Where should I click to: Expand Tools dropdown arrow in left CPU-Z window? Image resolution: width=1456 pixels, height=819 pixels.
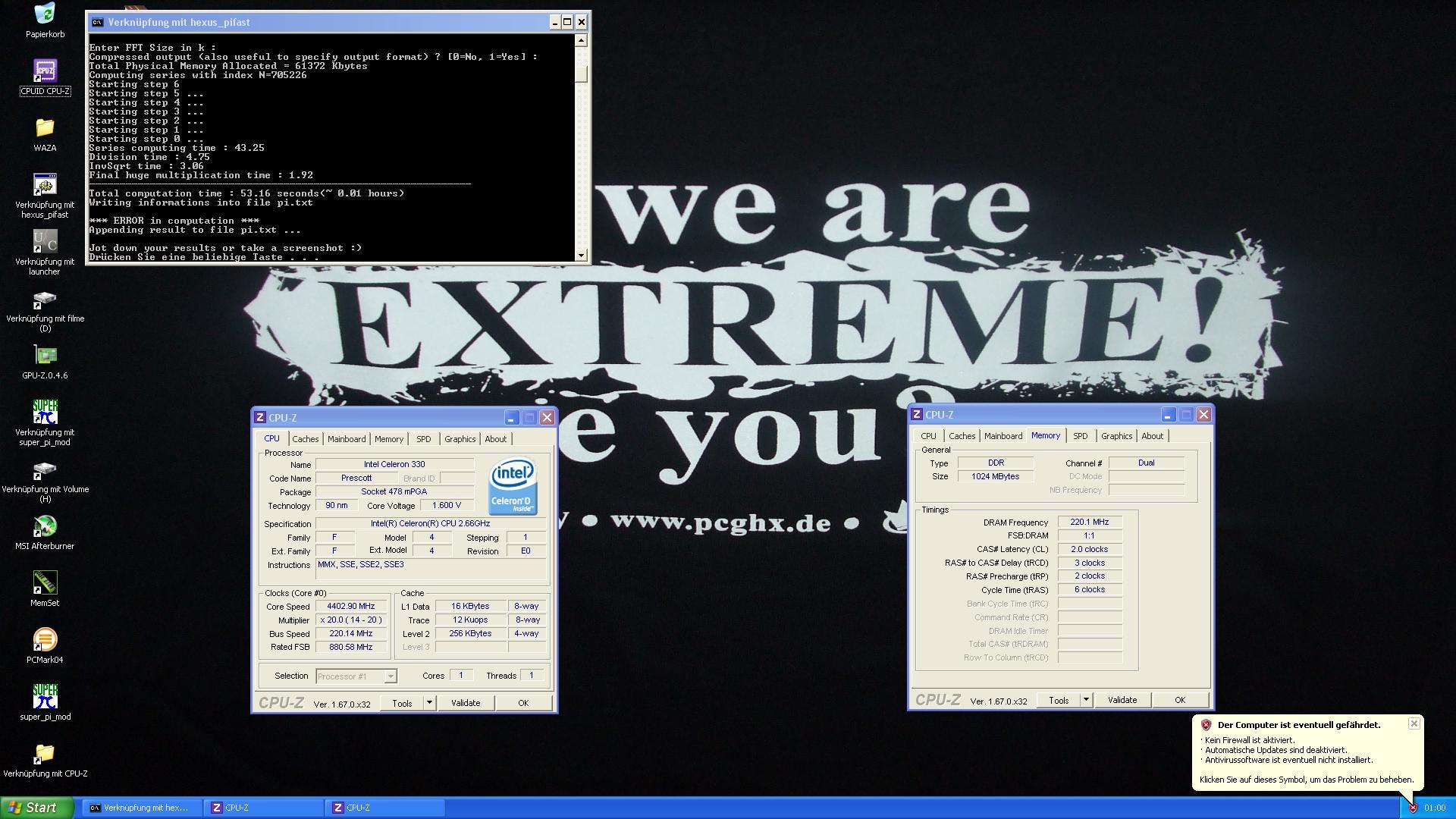[429, 703]
